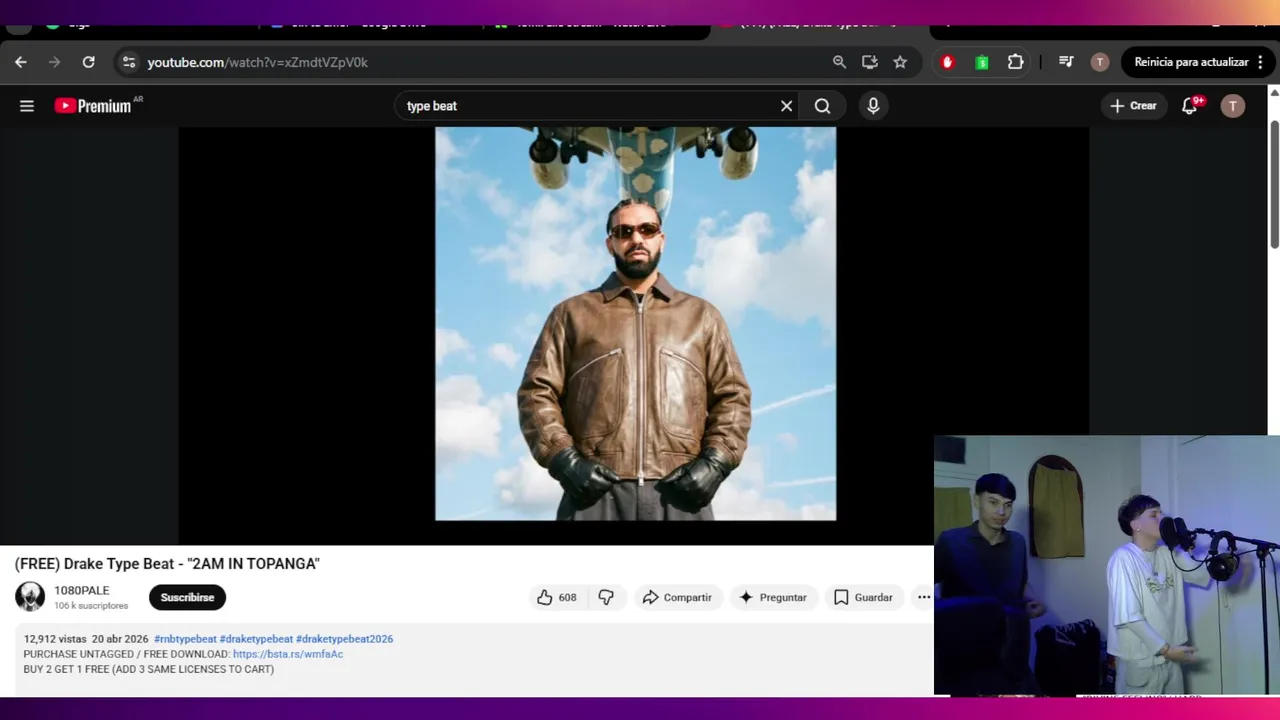This screenshot has height=720, width=1280.
Task: Open YouTube notifications bell
Action: pos(1189,106)
